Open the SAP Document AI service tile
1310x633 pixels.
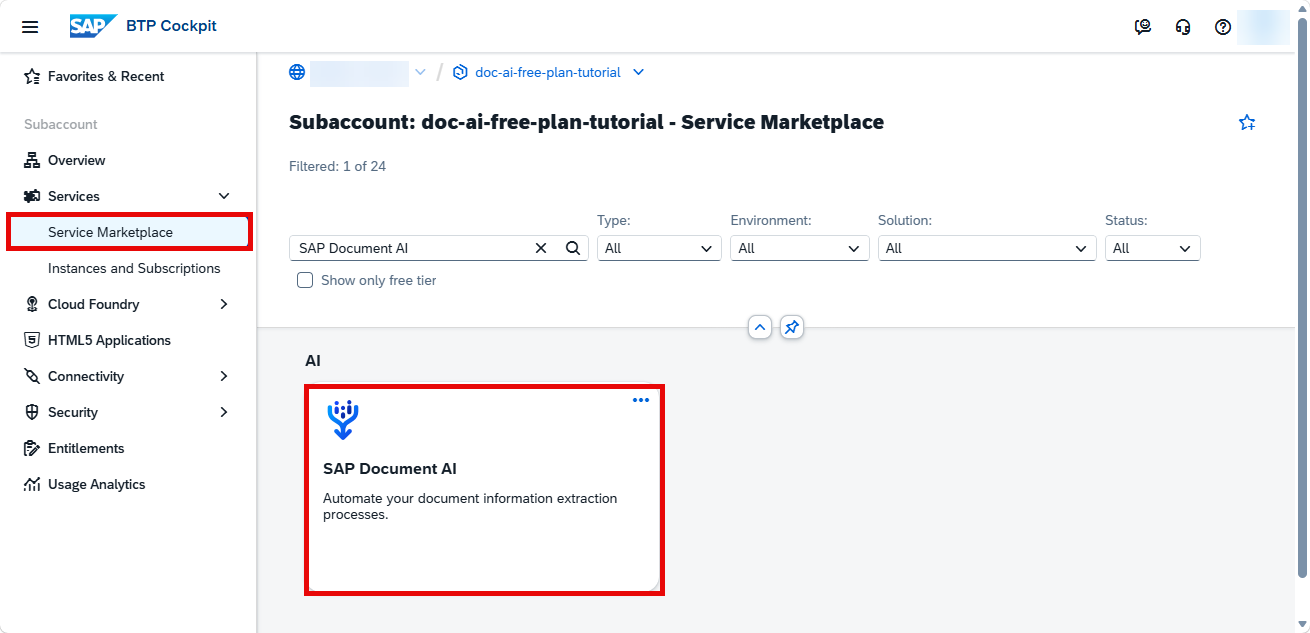[484, 490]
